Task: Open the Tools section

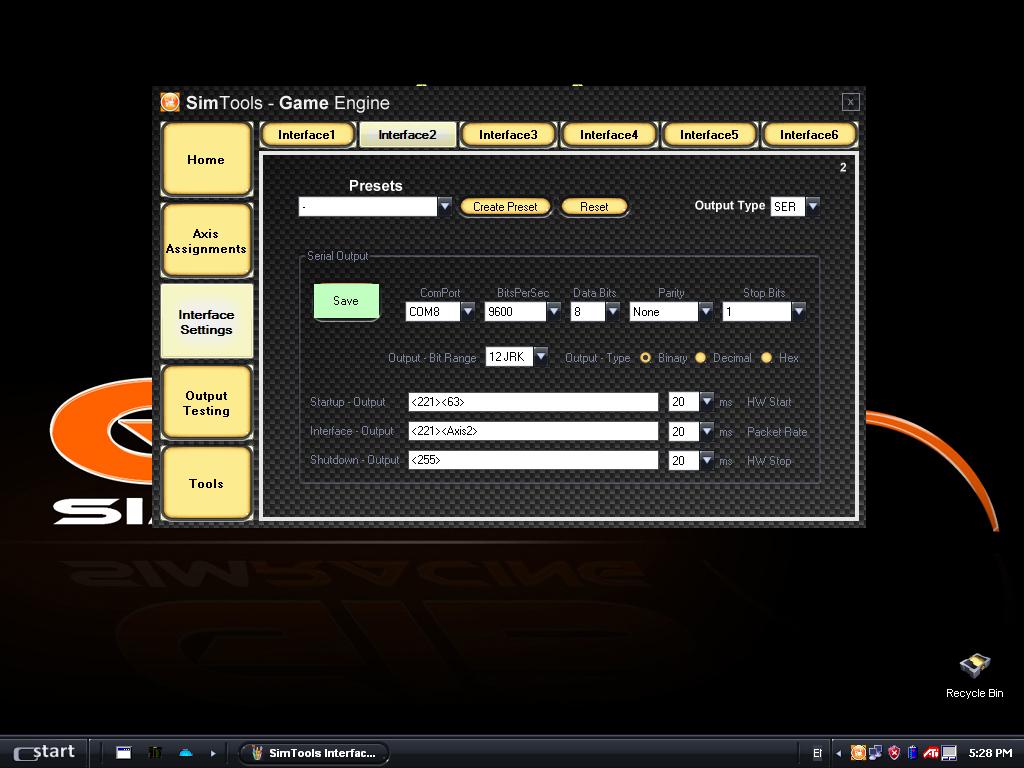Action: (206, 483)
